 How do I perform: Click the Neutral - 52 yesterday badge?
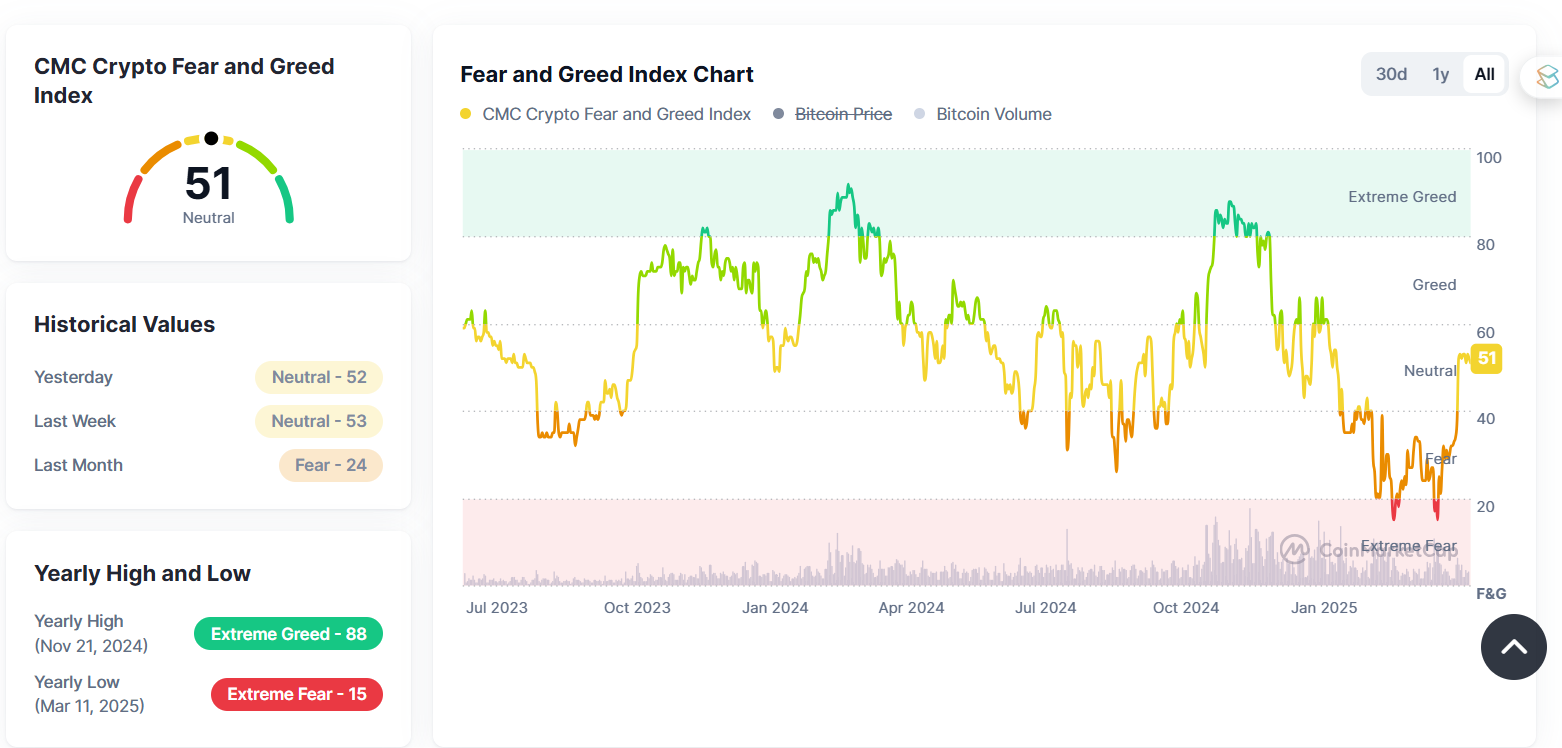(x=319, y=377)
